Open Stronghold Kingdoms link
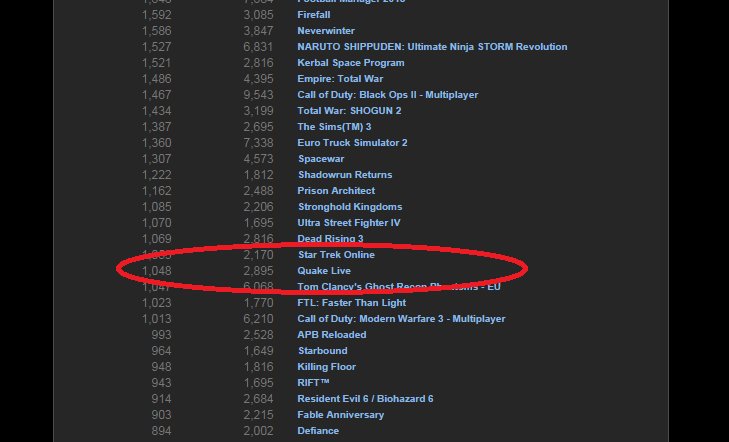Screen dimensions: 729x442 click(349, 207)
